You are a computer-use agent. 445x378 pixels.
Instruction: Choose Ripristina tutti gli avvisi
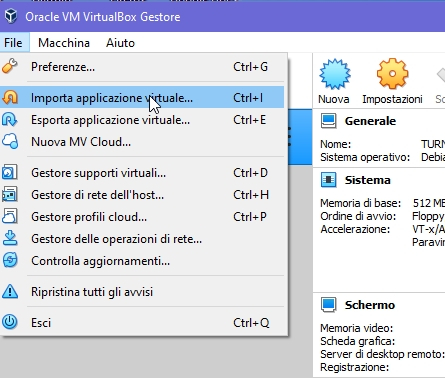142,292
